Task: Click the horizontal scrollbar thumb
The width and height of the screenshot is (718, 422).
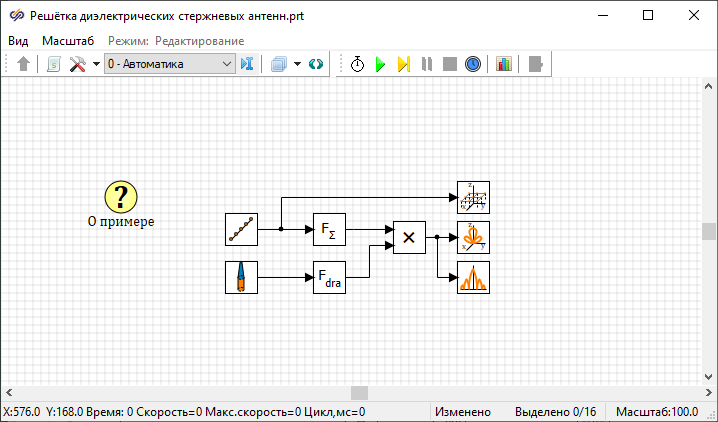Action: [359, 393]
